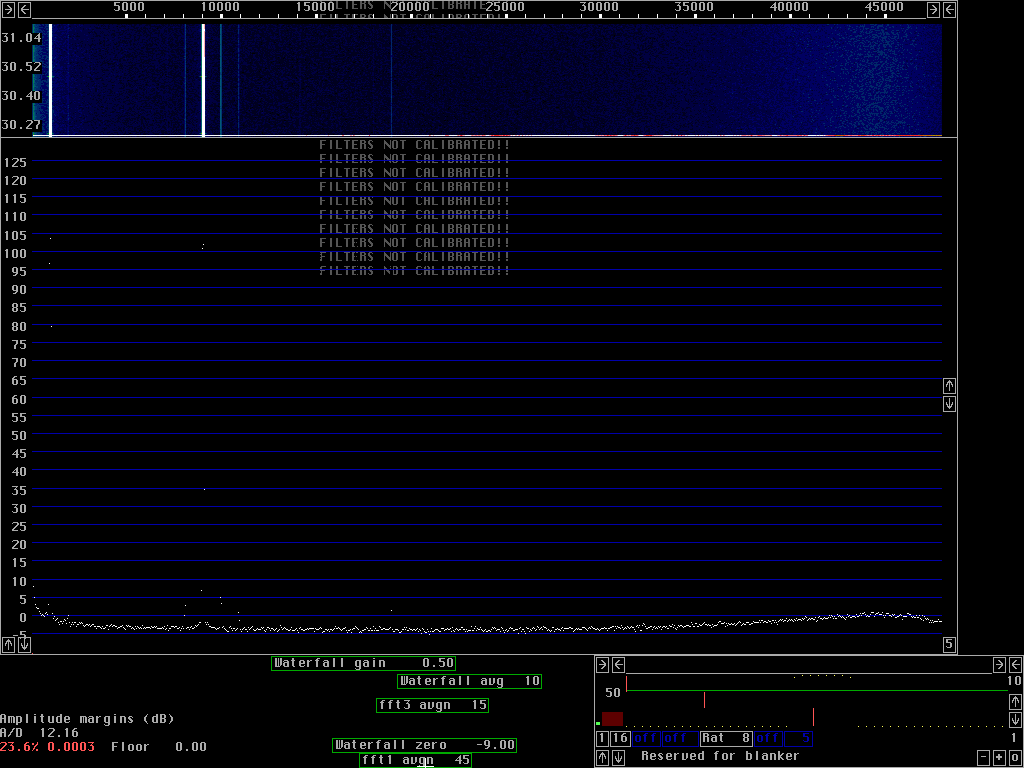The height and width of the screenshot is (768, 1024).
Task: Click the Rat 8 box
Action: coord(726,739)
